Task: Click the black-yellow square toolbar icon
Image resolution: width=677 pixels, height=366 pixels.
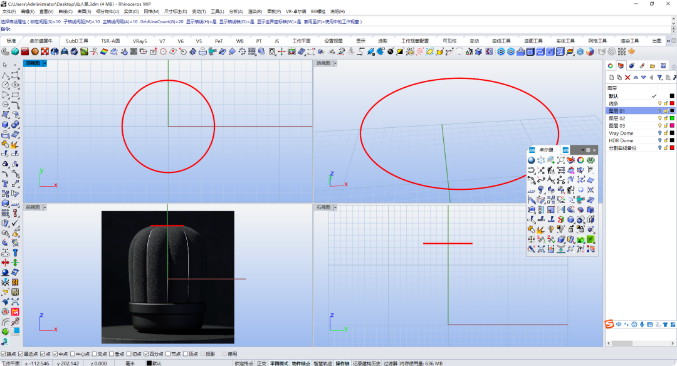Action: [400, 52]
